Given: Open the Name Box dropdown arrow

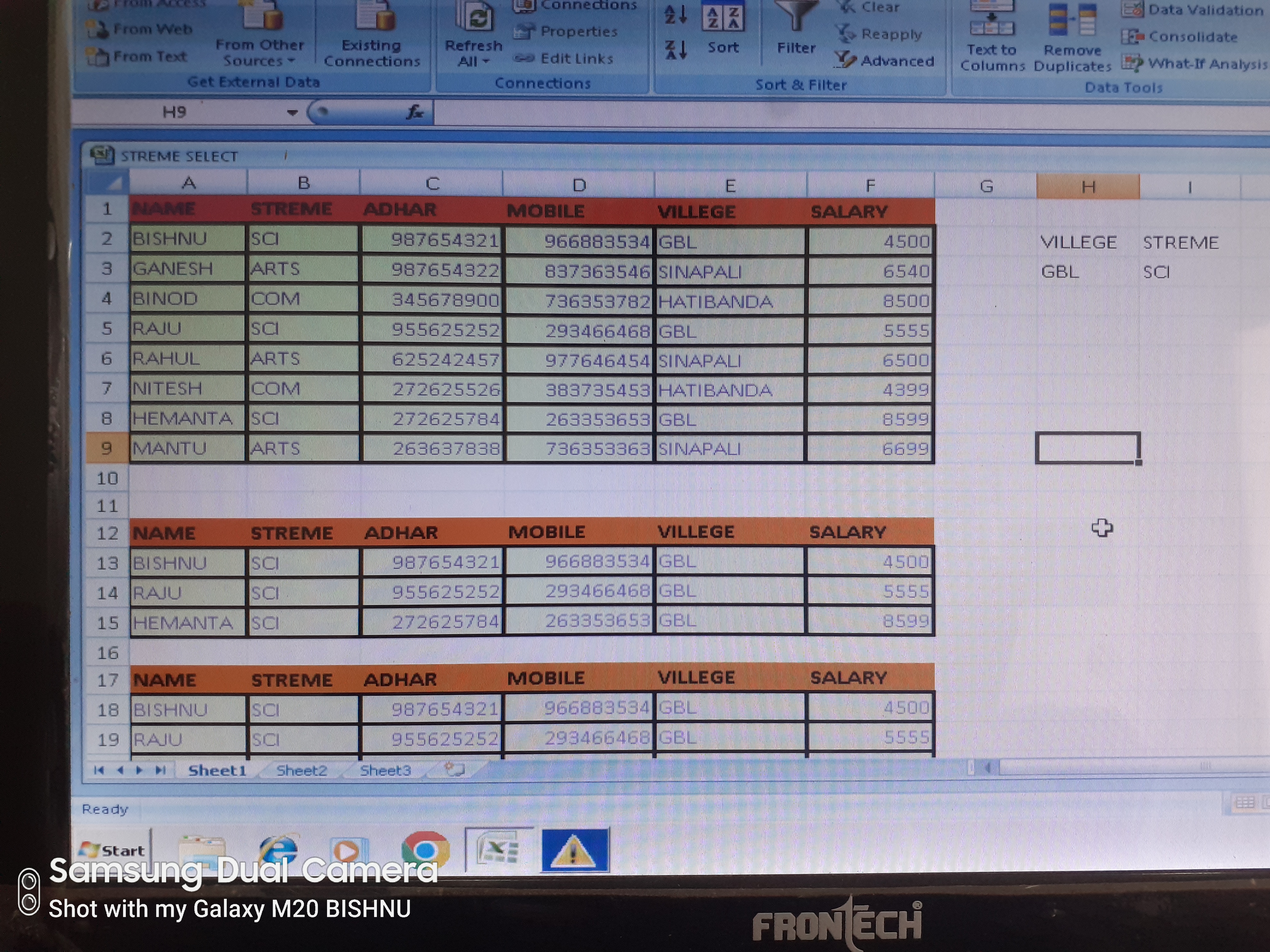Looking at the screenshot, I should [x=292, y=113].
